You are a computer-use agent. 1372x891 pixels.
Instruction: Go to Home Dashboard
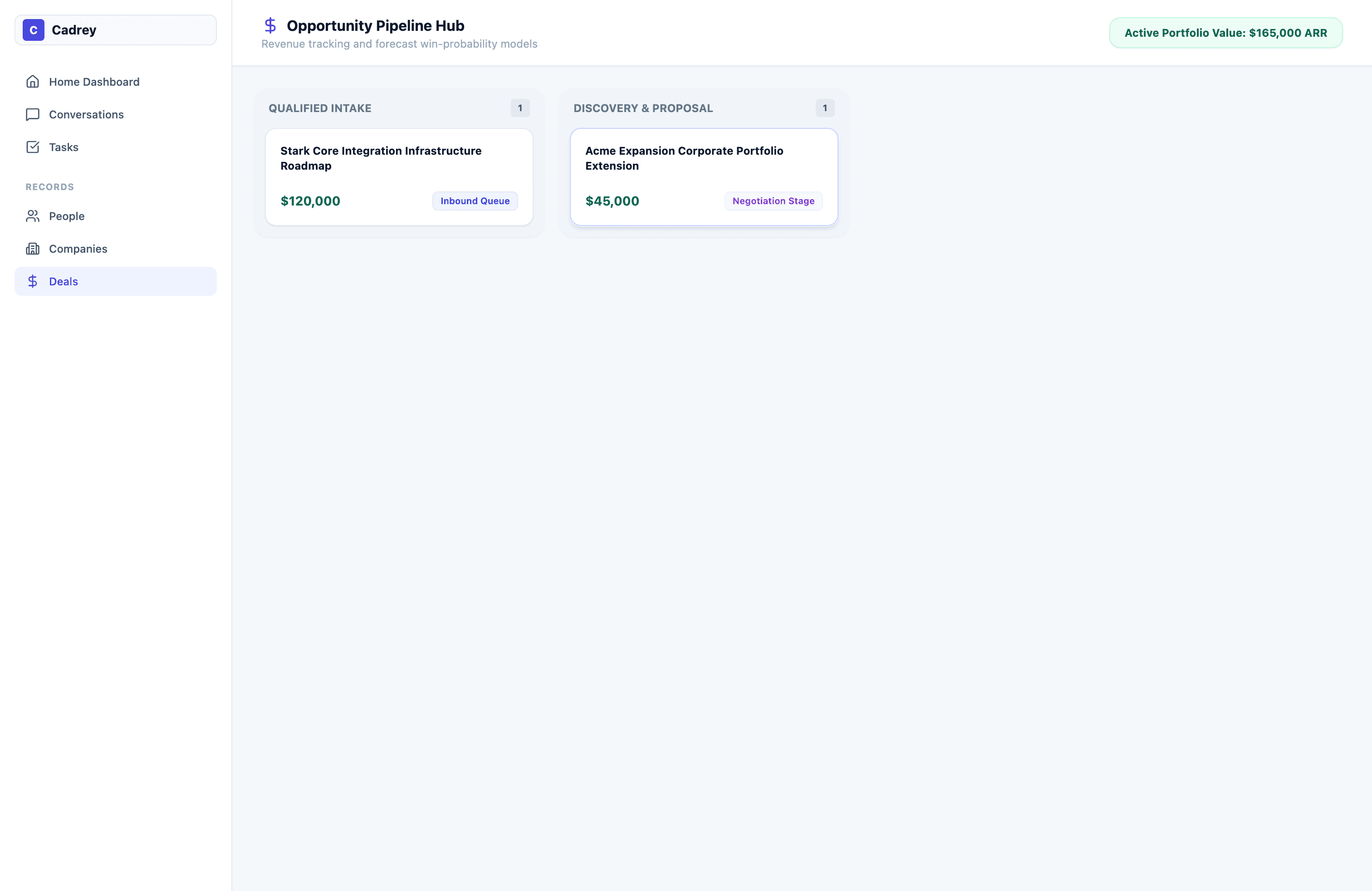coord(115,82)
